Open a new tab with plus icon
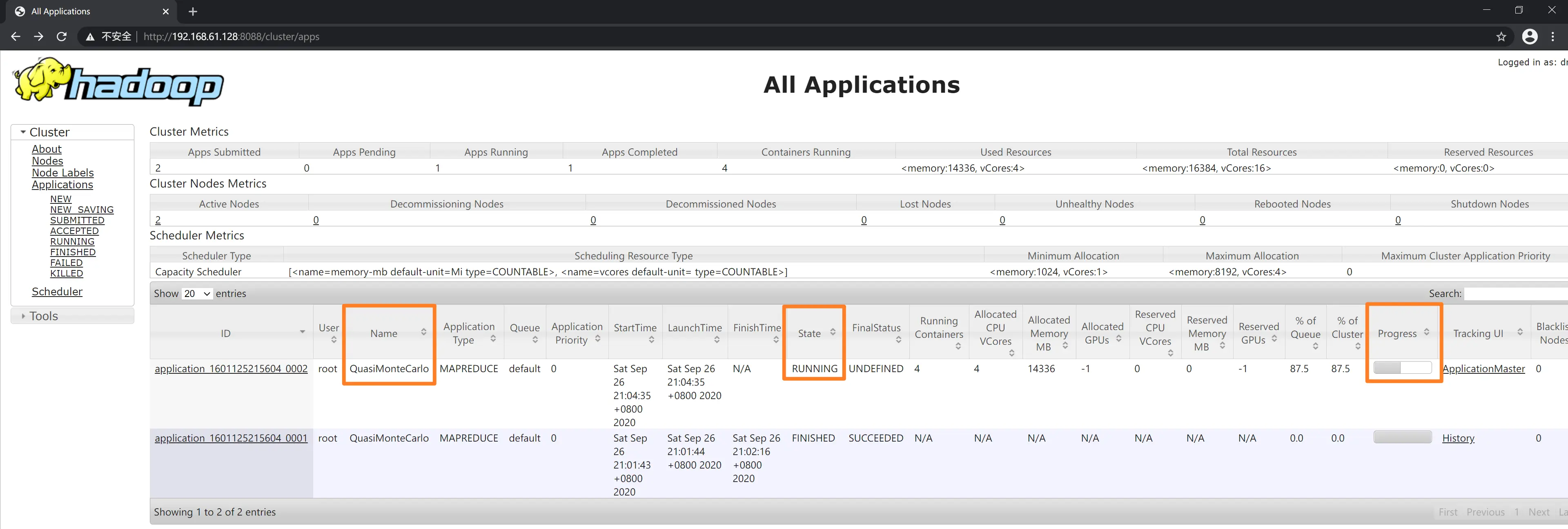Viewport: 1568px width, 529px height. click(193, 11)
